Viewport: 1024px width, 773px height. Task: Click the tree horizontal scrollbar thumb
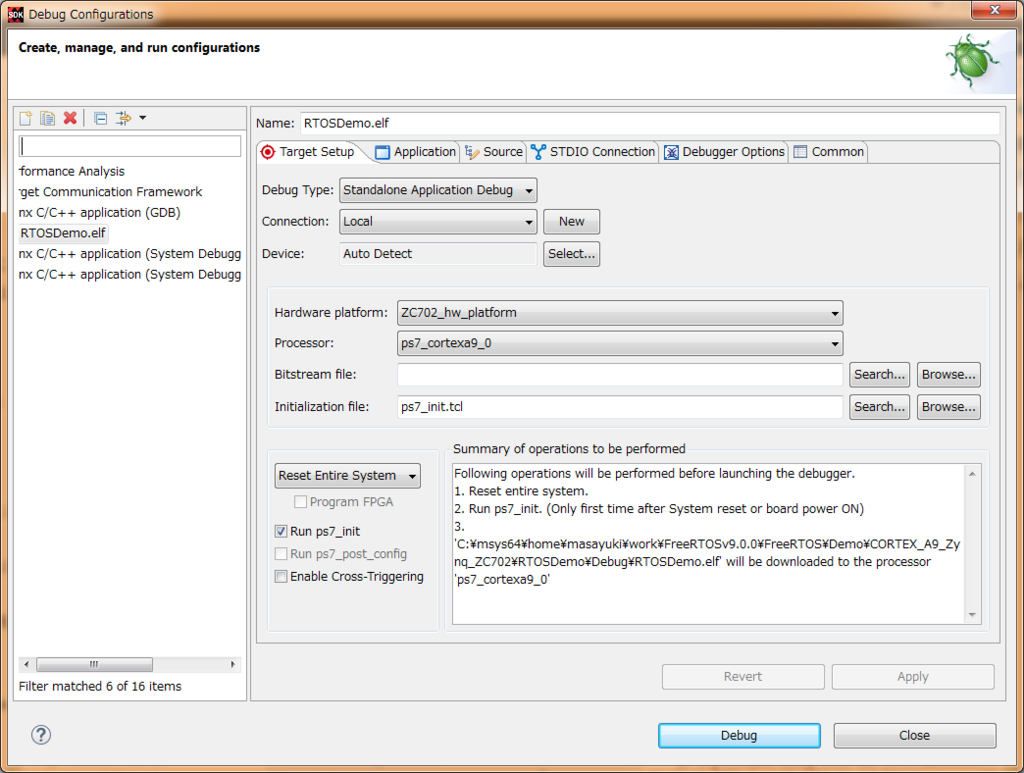click(94, 665)
